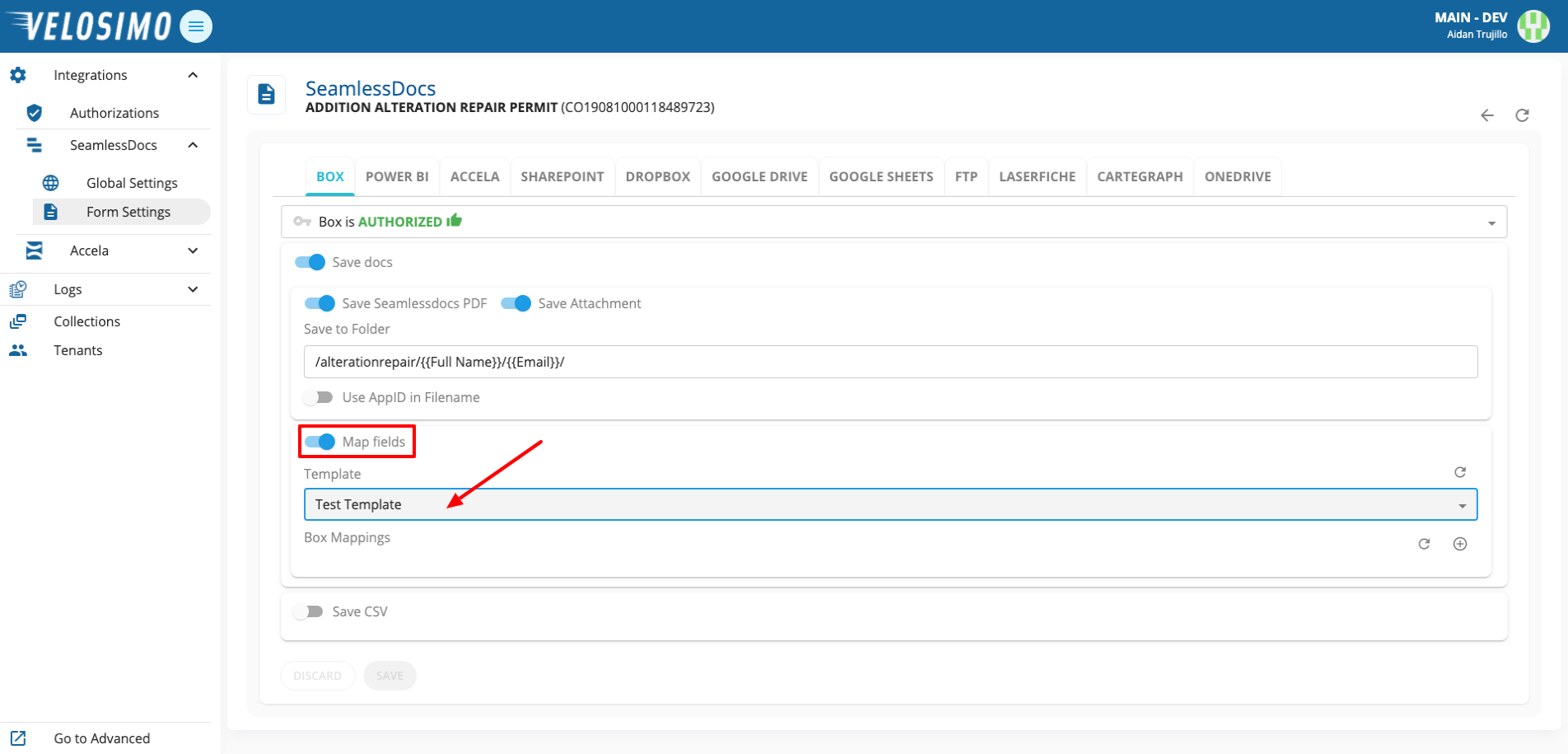Switch to the POWER BI tab
The width and height of the screenshot is (1568, 754).
[x=397, y=176]
